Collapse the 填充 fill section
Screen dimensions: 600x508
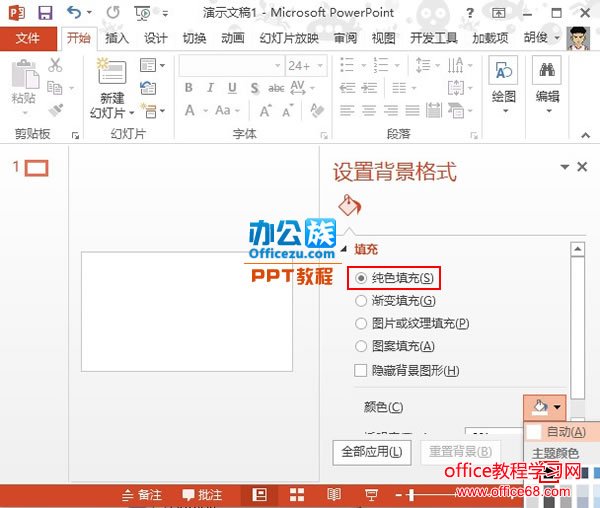pyautogui.click(x=344, y=249)
